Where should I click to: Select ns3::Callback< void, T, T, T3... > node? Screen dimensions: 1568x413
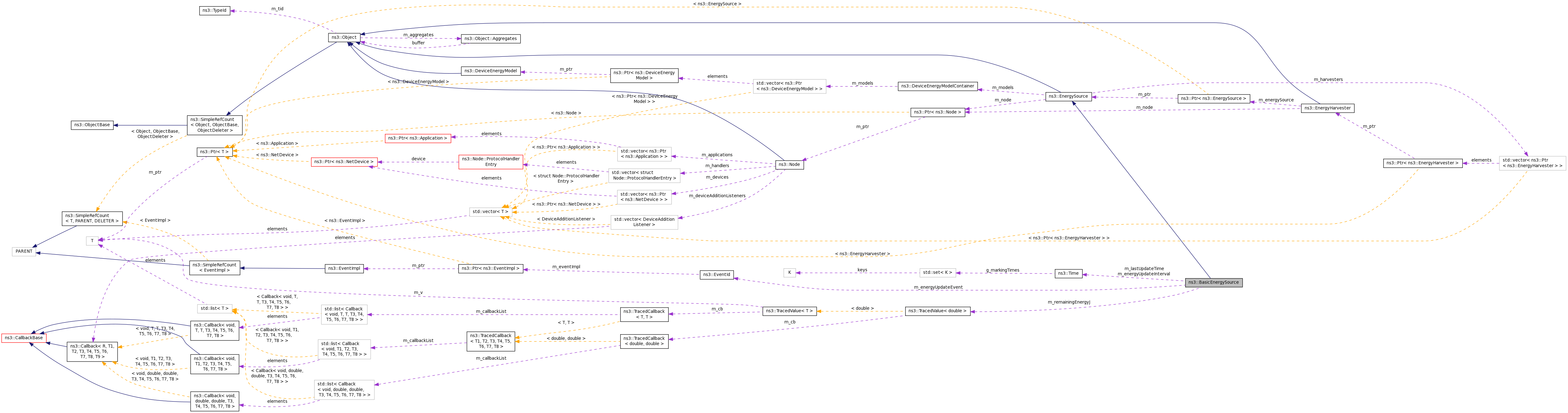(214, 330)
